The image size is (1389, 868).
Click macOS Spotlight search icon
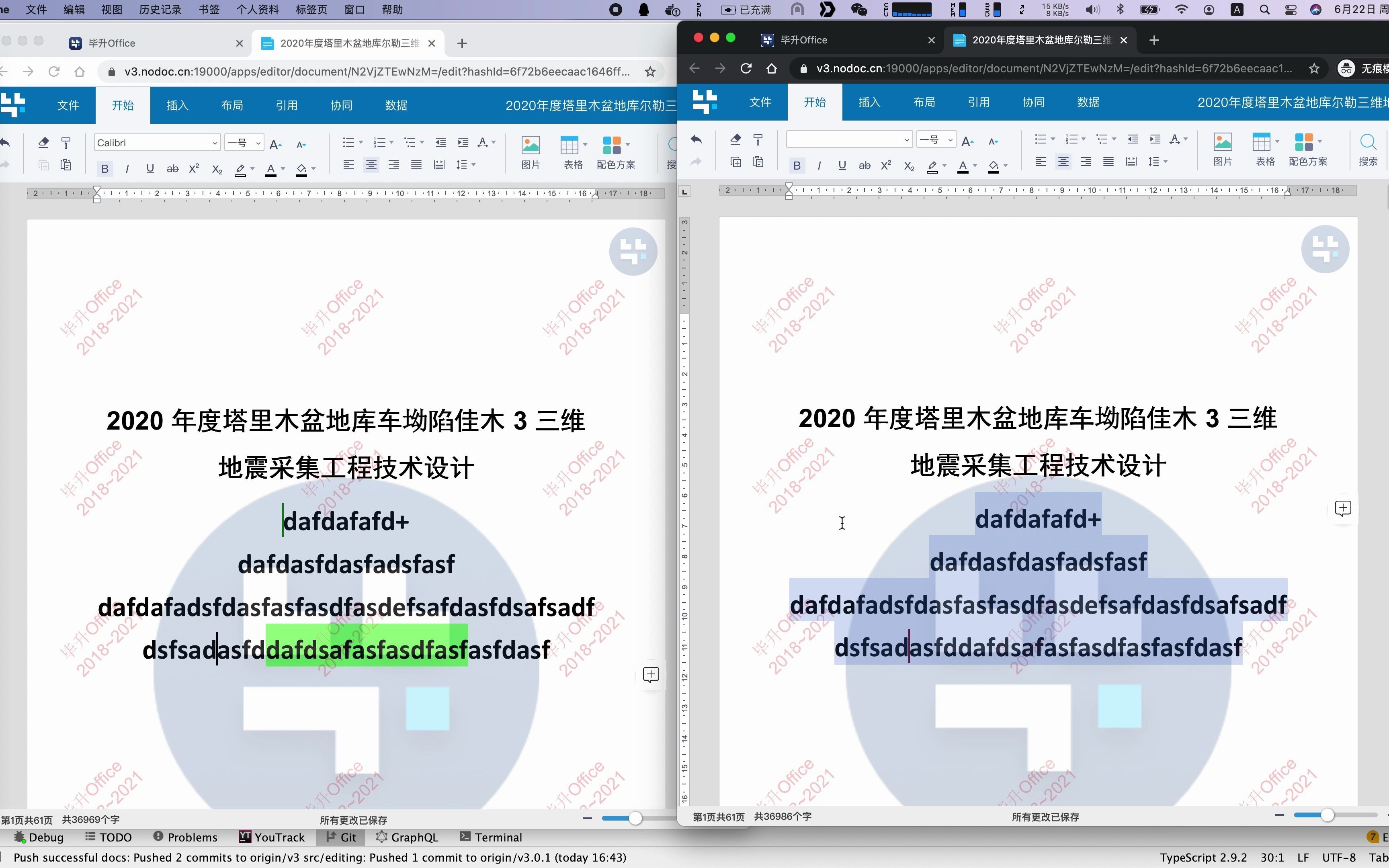[1264, 10]
